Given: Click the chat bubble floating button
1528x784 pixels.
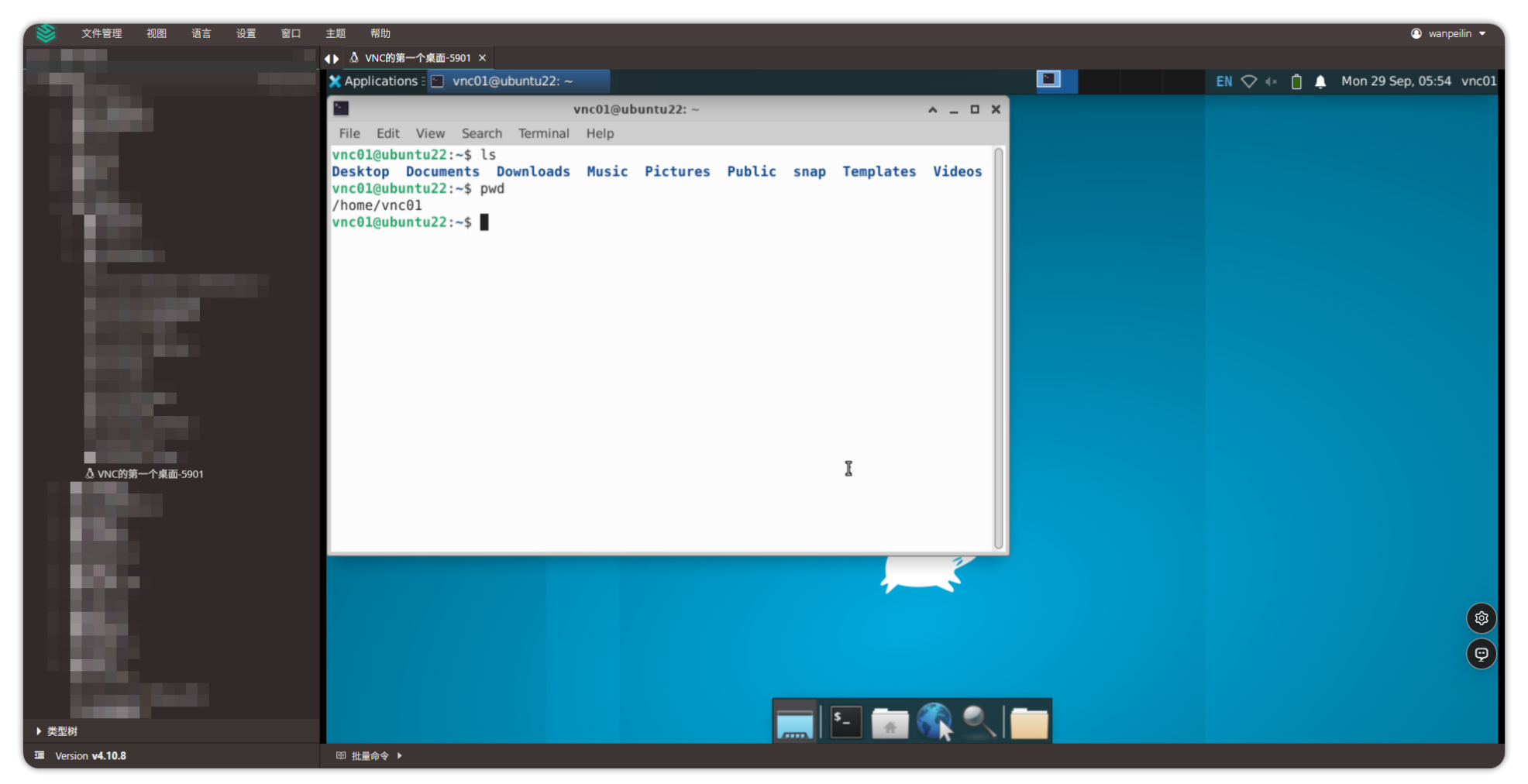Looking at the screenshot, I should click(x=1481, y=654).
